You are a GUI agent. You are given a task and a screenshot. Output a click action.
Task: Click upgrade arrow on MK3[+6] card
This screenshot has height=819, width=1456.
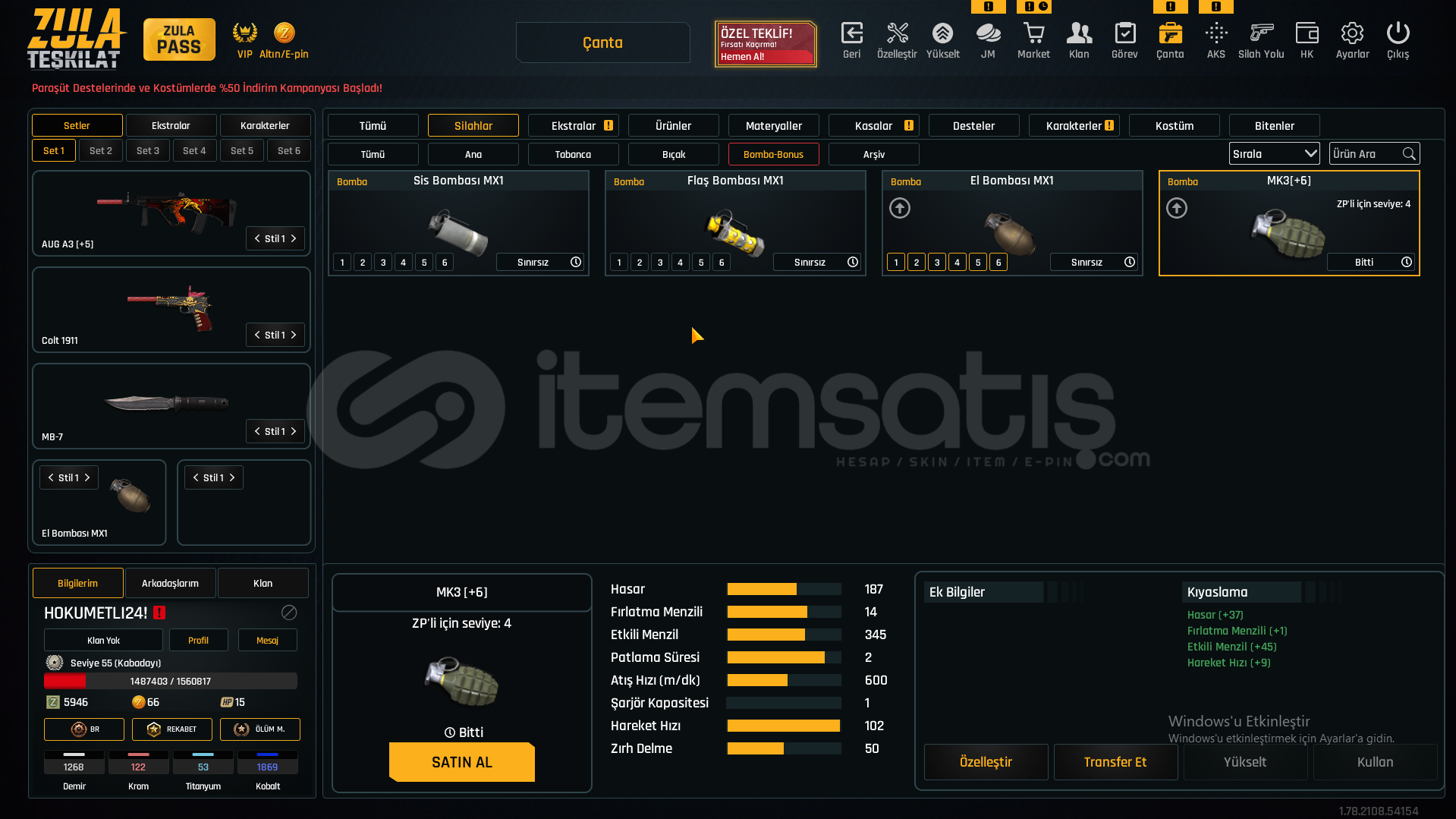1177,208
